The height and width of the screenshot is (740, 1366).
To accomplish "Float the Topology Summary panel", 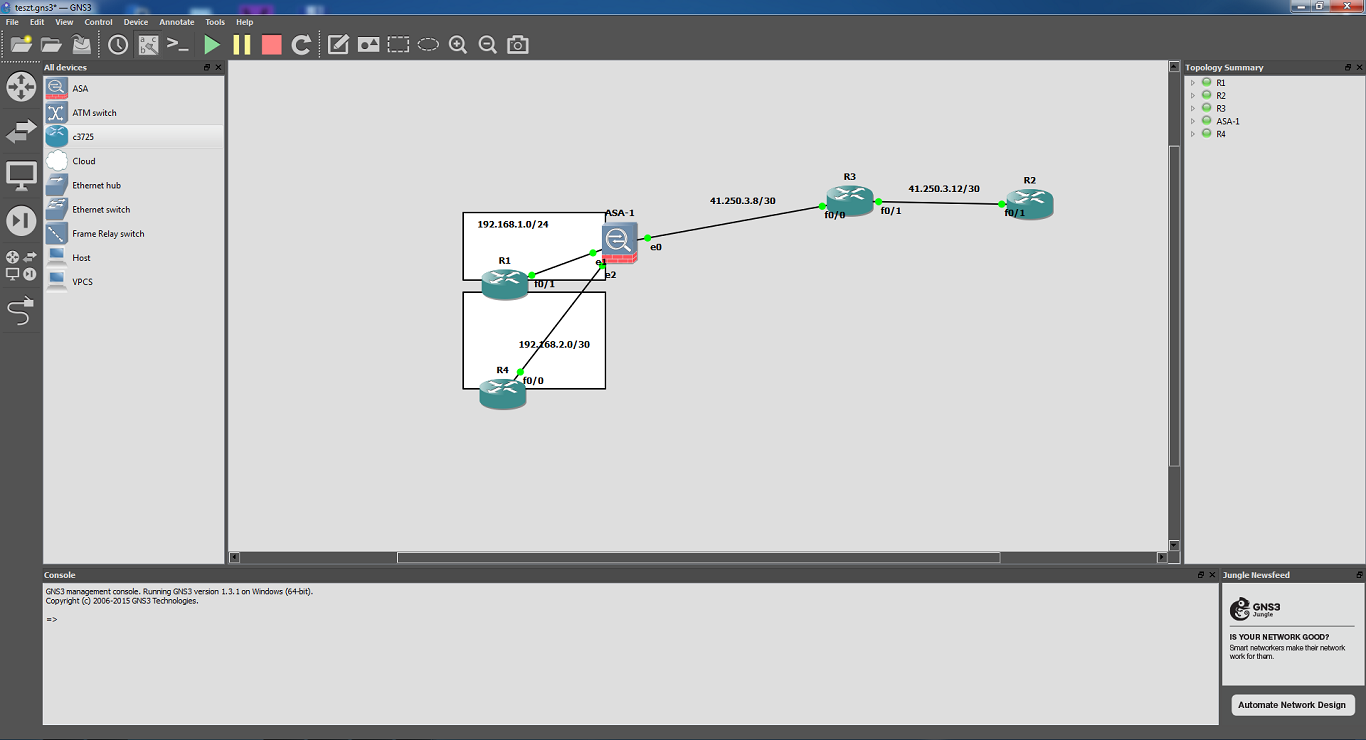I will (x=1348, y=67).
